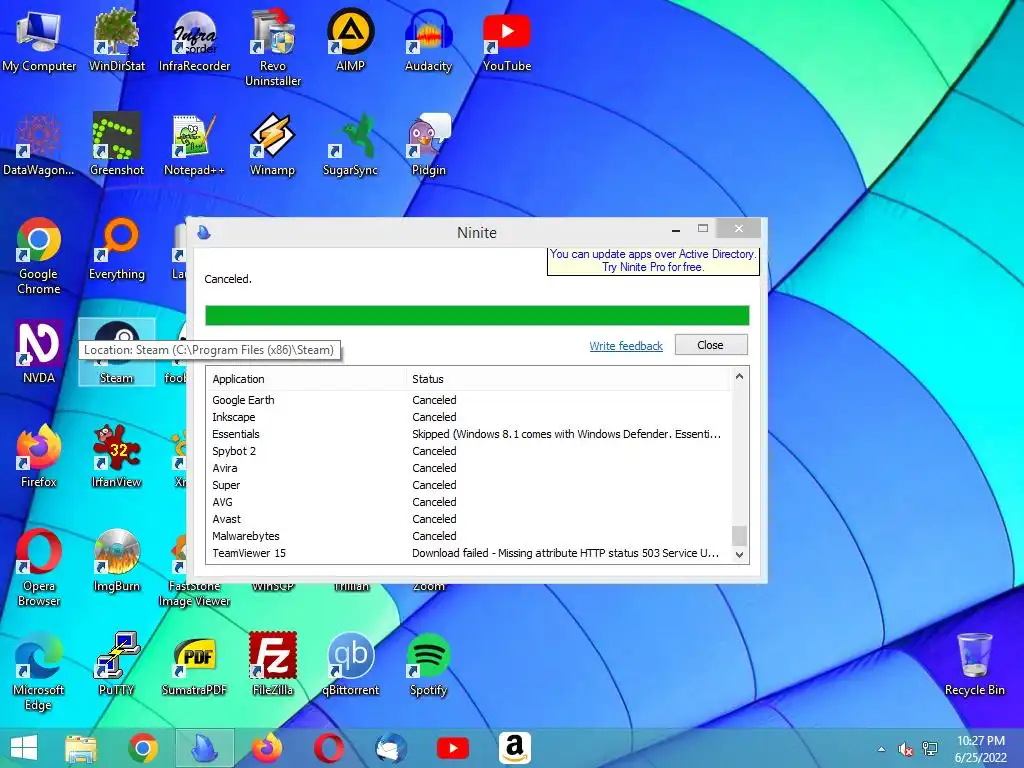Click the AIMP desktop shortcut
The height and width of the screenshot is (768, 1024).
351,41
